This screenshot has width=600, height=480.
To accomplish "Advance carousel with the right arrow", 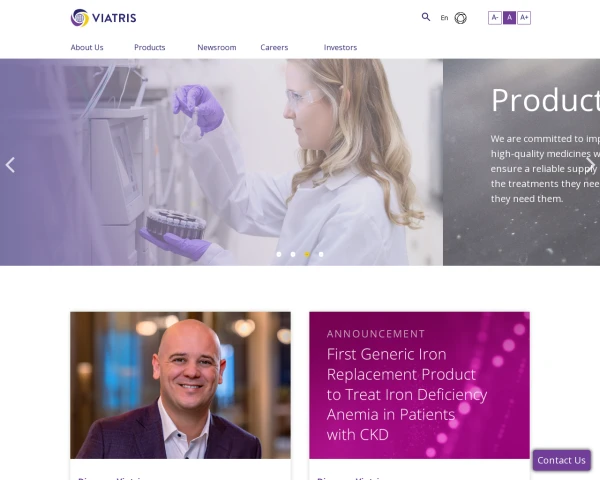I will 590,165.
